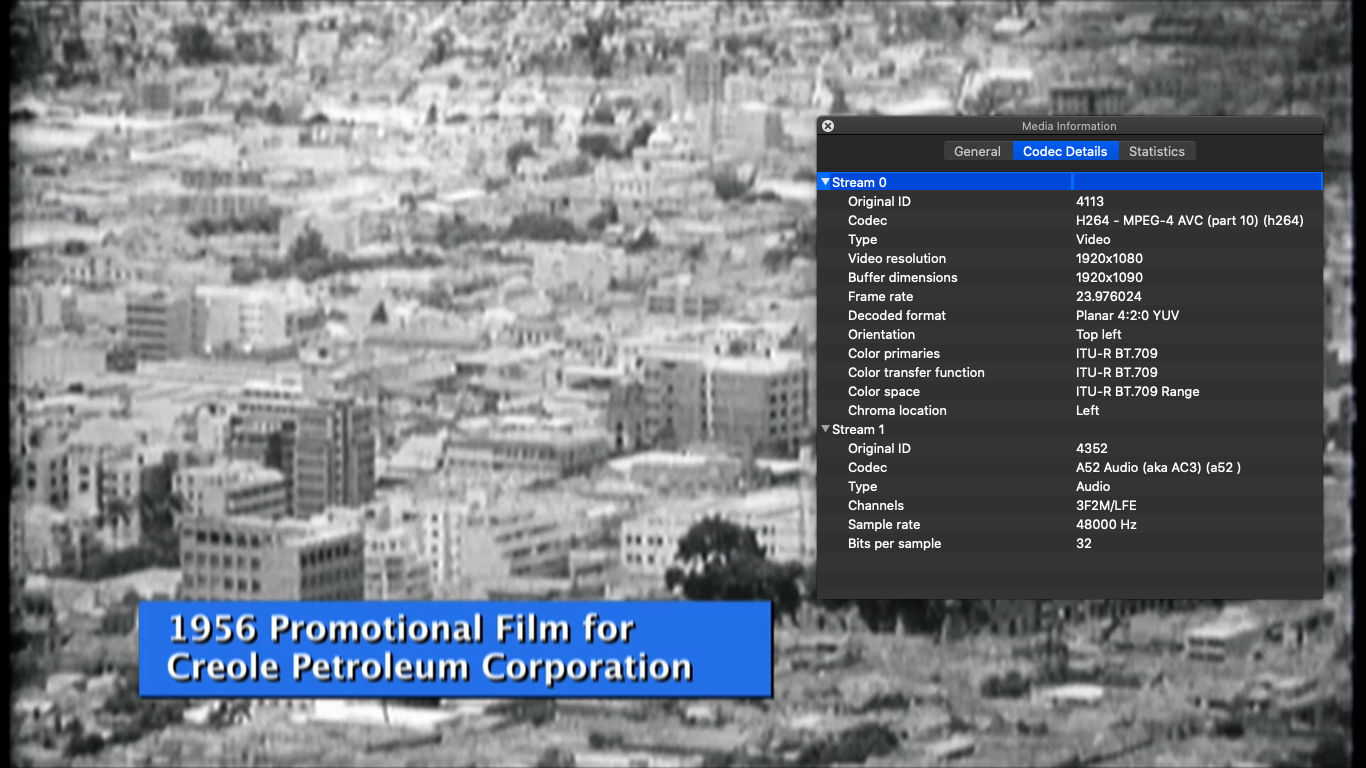Collapse the Stream 1 disclosure triangle

tap(825, 429)
